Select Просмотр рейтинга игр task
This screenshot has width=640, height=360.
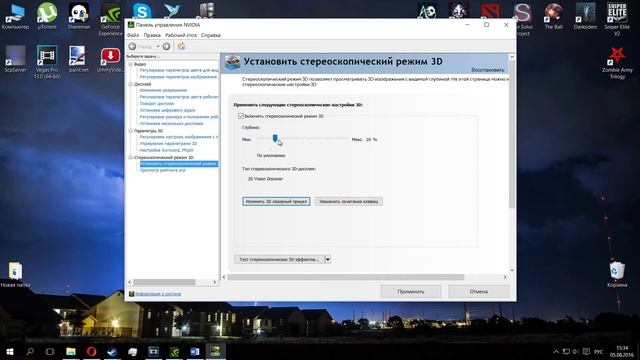(x=162, y=170)
